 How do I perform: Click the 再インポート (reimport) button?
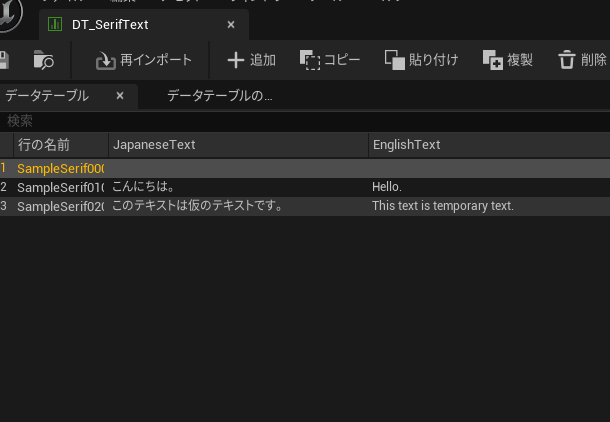point(144,60)
